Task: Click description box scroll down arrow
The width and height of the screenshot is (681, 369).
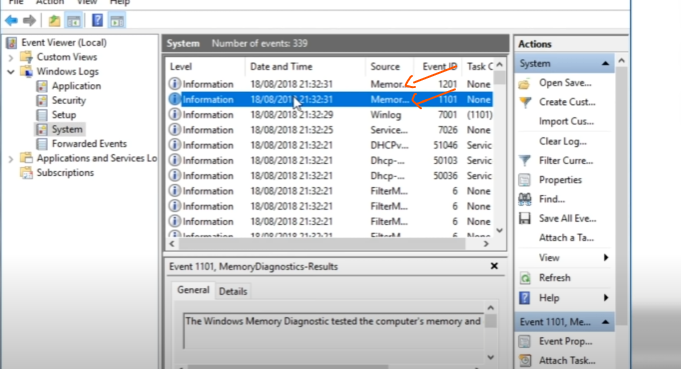Action: pos(491,357)
